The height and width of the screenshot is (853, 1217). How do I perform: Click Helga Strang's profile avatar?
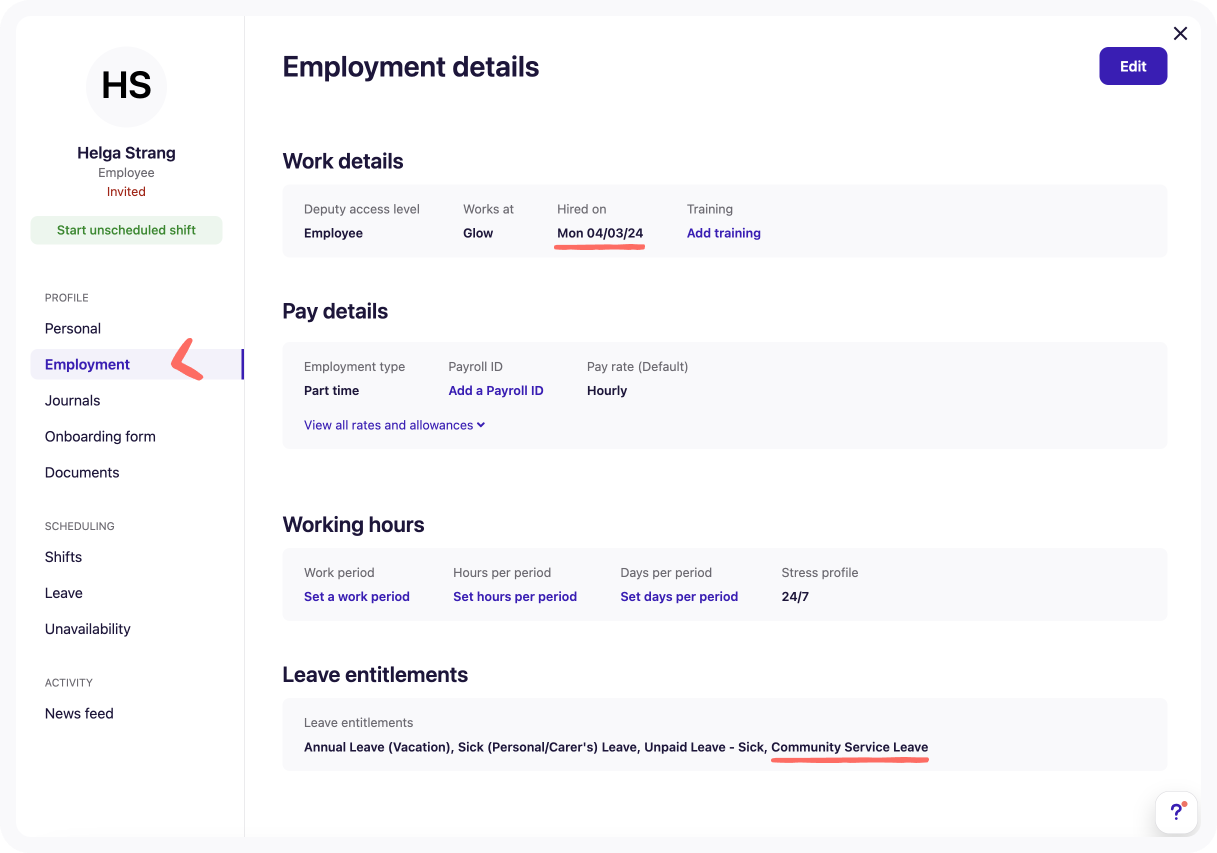point(126,87)
